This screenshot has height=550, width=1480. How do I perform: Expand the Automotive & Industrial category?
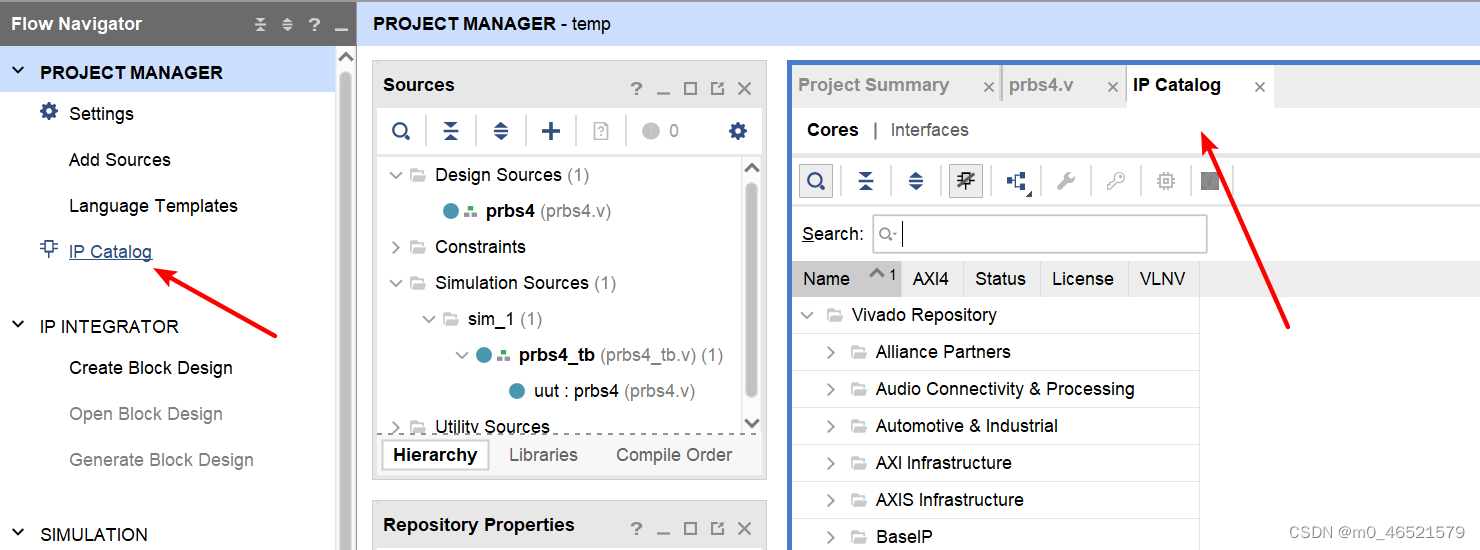tap(831, 426)
